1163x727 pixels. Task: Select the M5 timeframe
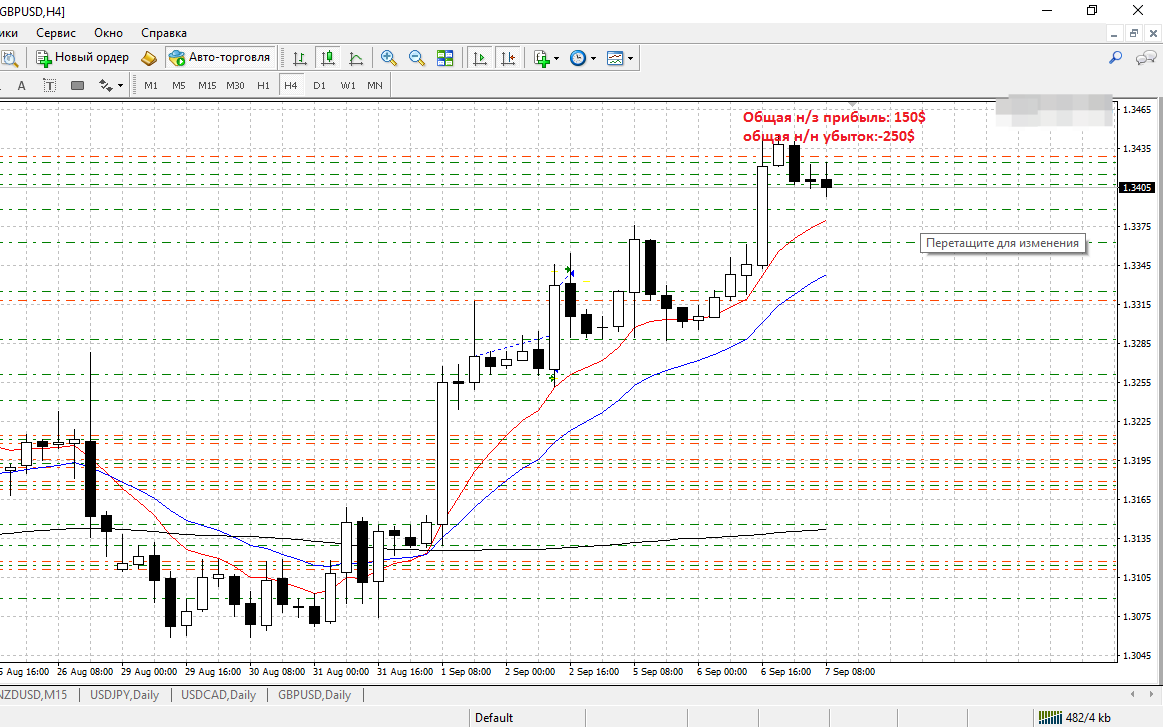pyautogui.click(x=179, y=85)
